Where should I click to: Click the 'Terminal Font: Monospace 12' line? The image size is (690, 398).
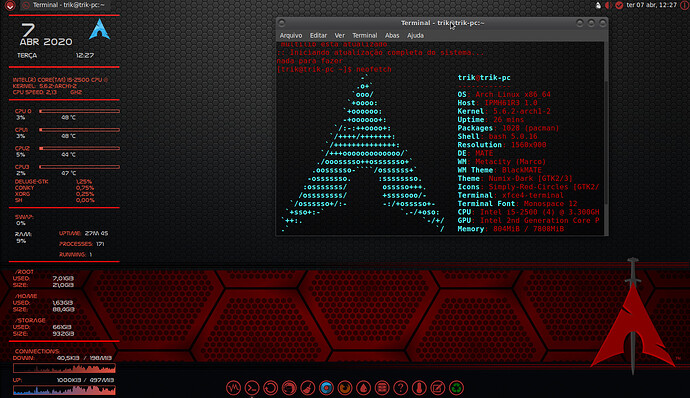click(517, 203)
